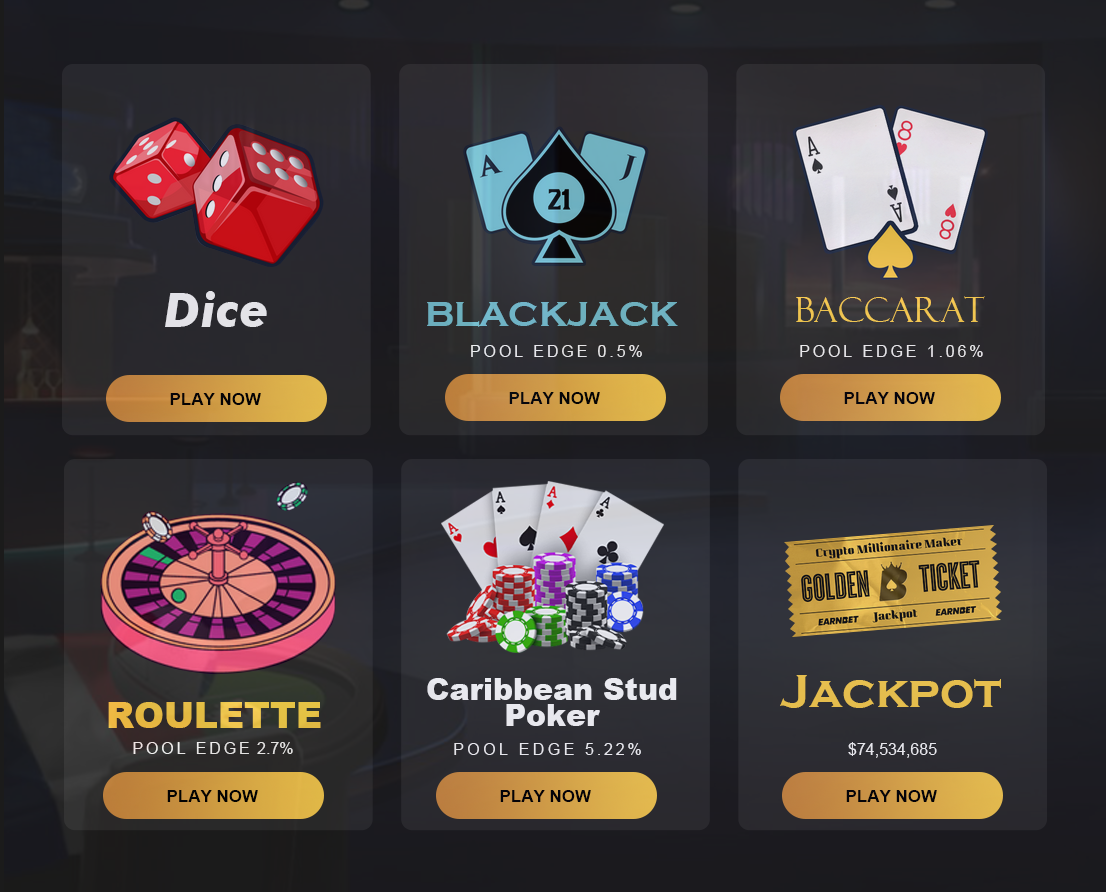
Task: Click the Jackpot gold title
Action: click(891, 692)
